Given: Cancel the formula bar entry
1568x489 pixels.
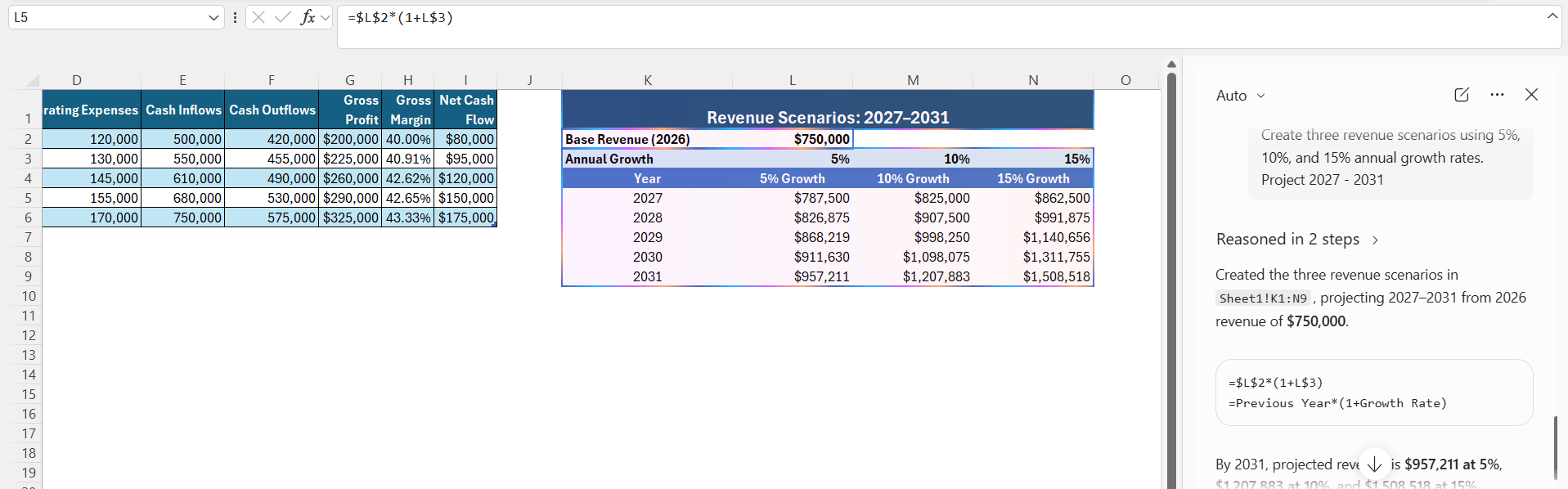Looking at the screenshot, I should (258, 17).
